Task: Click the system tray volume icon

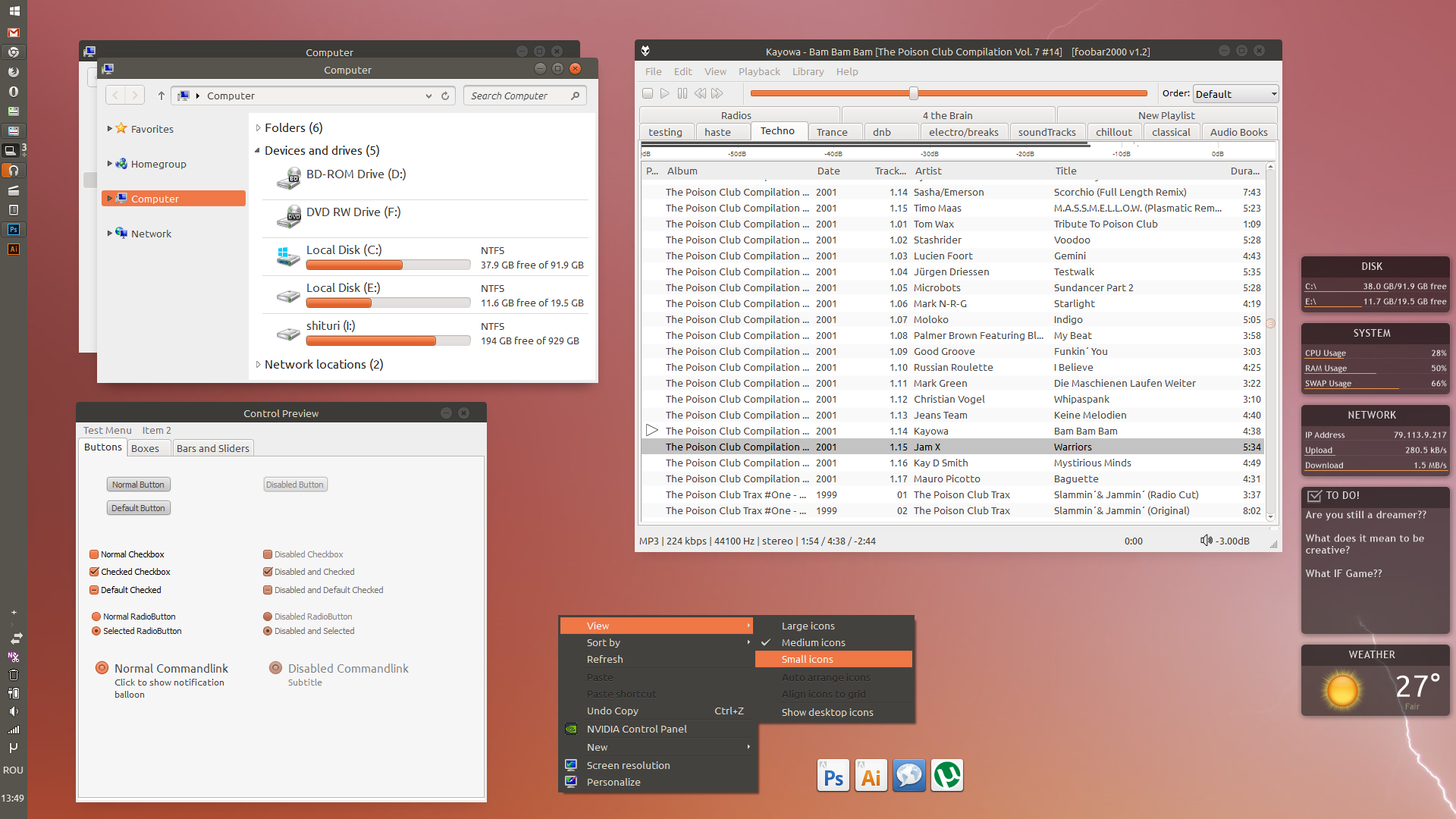Action: 14,711
